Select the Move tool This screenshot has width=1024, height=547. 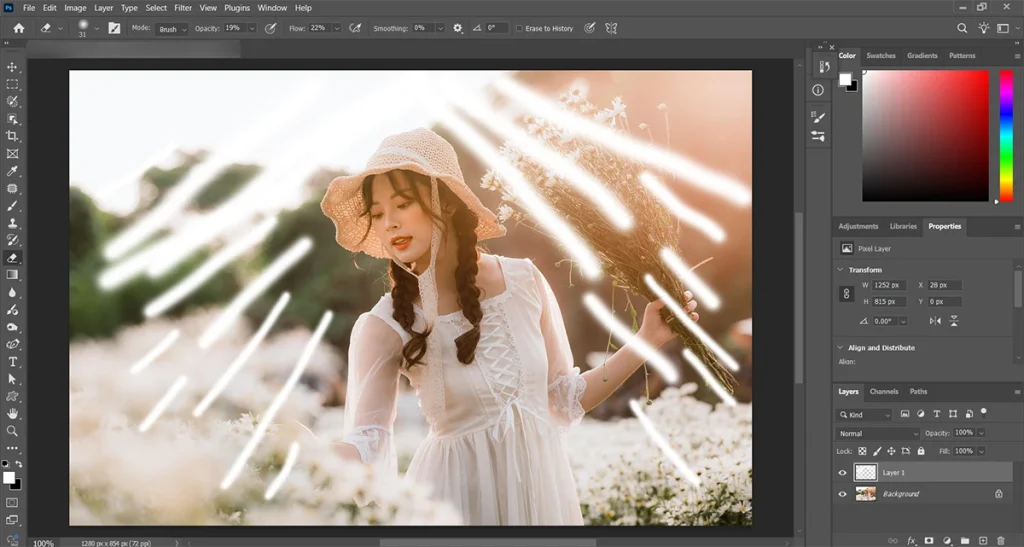pos(13,67)
